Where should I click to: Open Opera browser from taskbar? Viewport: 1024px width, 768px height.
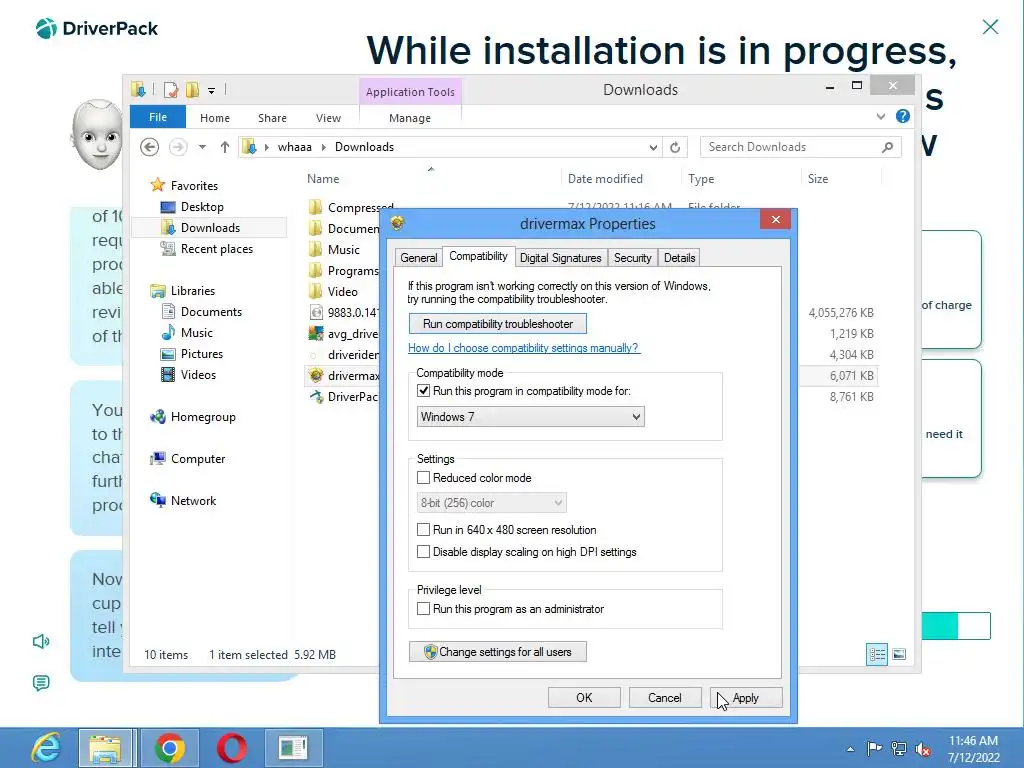[232, 748]
